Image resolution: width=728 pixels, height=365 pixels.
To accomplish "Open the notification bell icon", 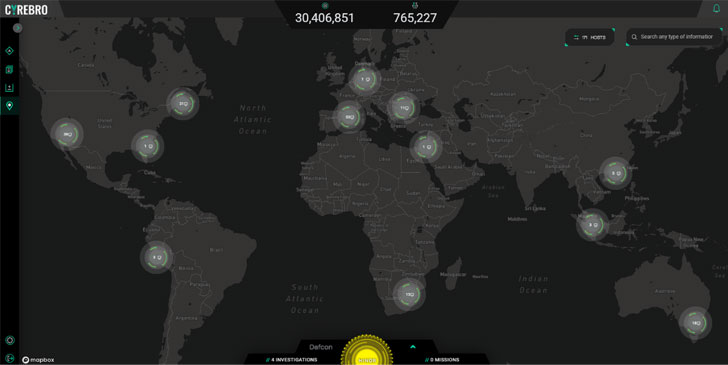I will 716,8.
